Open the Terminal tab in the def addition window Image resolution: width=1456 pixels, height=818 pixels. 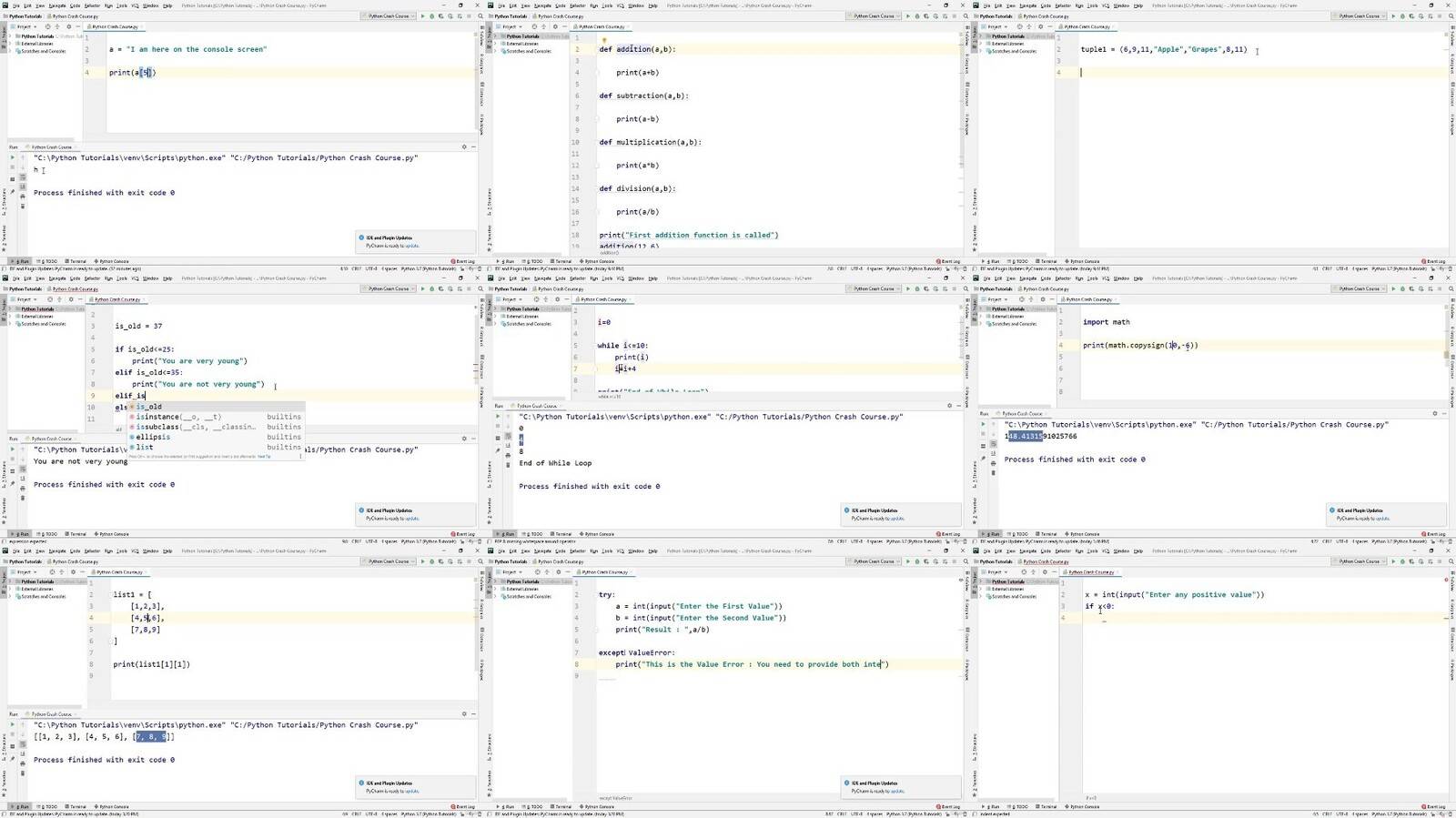pos(561,261)
